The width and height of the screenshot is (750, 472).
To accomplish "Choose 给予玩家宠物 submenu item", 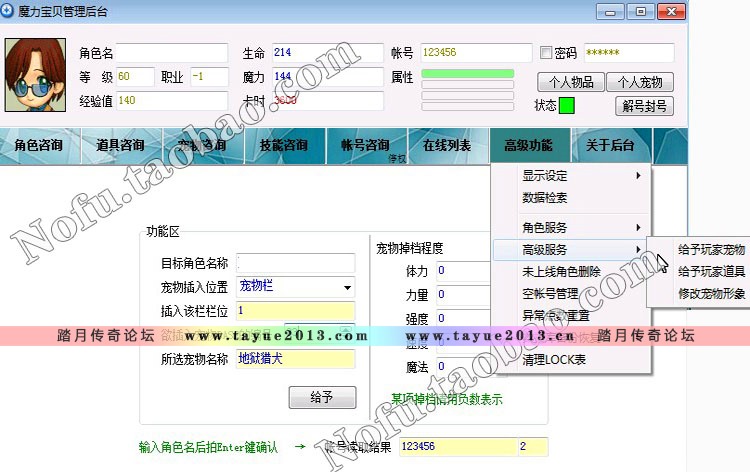I will (x=711, y=249).
